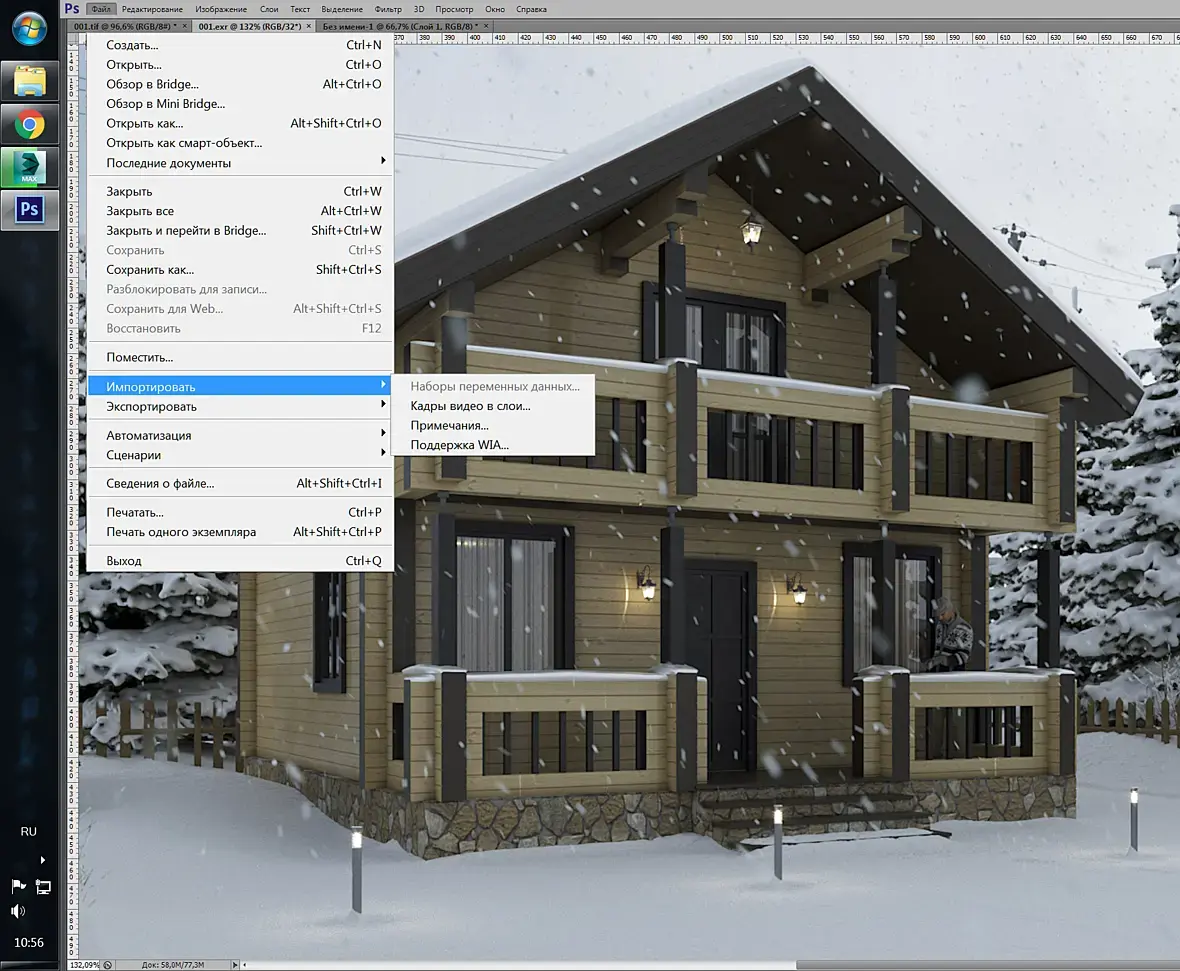
Task: Choose Открыть... menu entry
Action: pos(240,65)
